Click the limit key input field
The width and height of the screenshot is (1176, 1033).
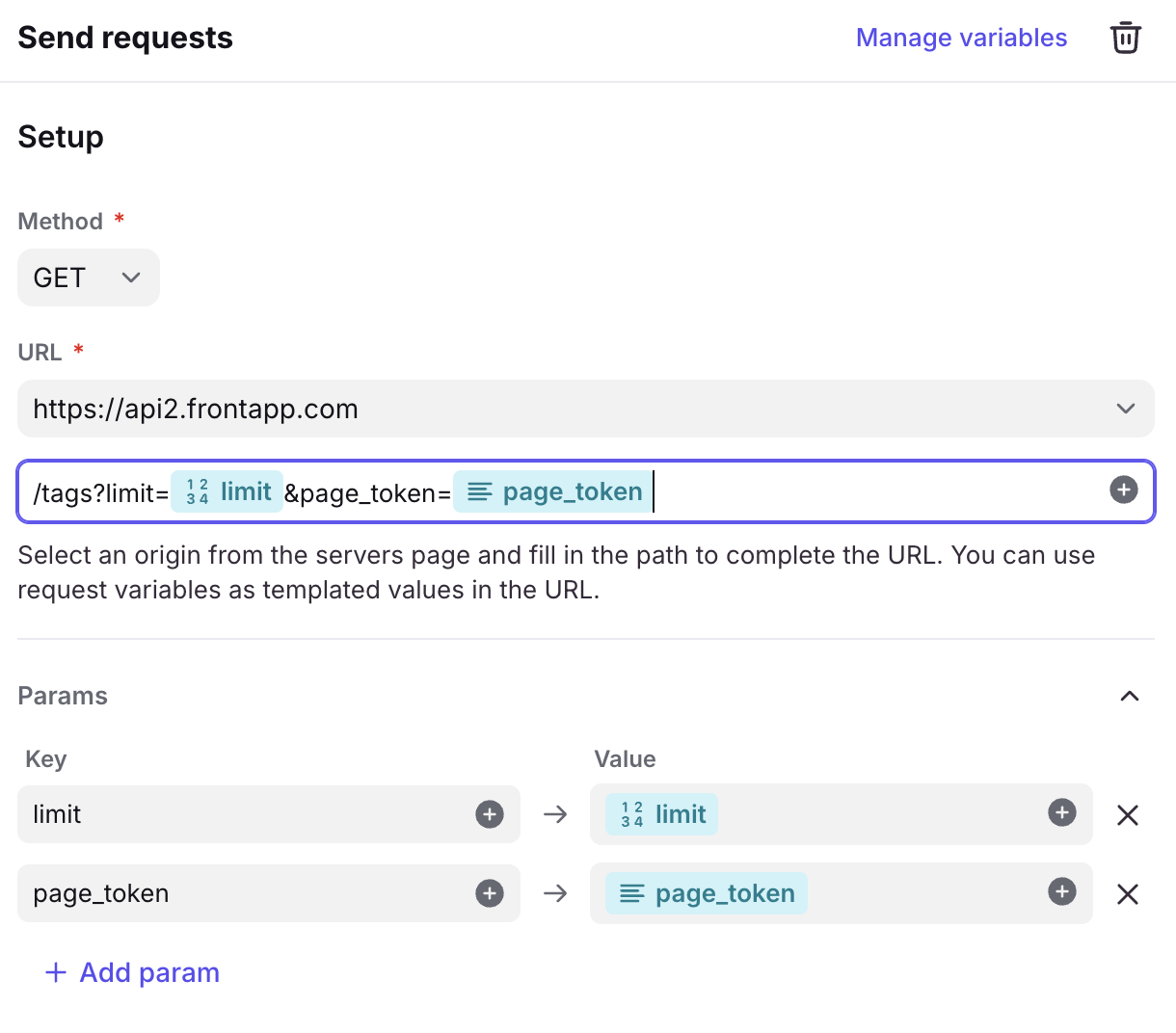click(x=241, y=814)
